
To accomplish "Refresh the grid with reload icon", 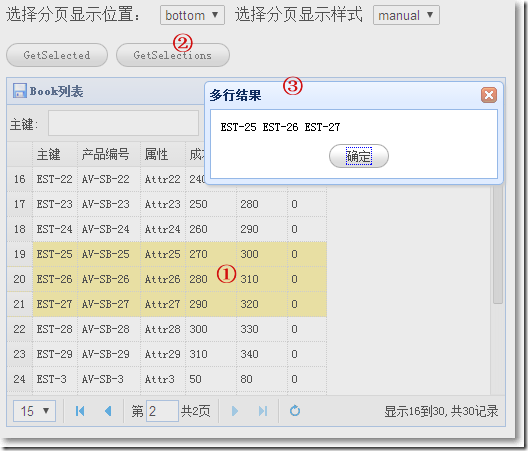I will tap(295, 411).
